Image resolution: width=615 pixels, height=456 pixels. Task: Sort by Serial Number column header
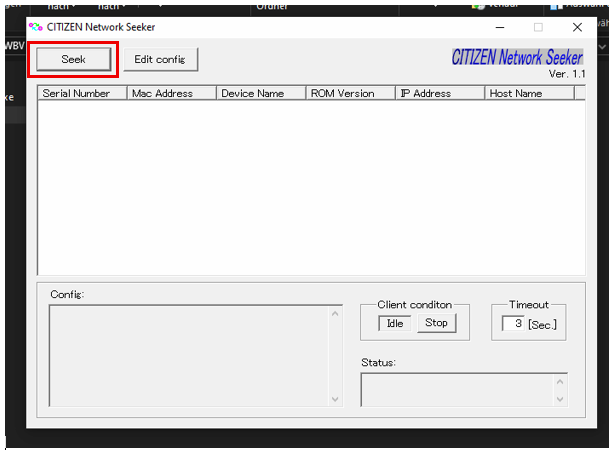[x=82, y=93]
